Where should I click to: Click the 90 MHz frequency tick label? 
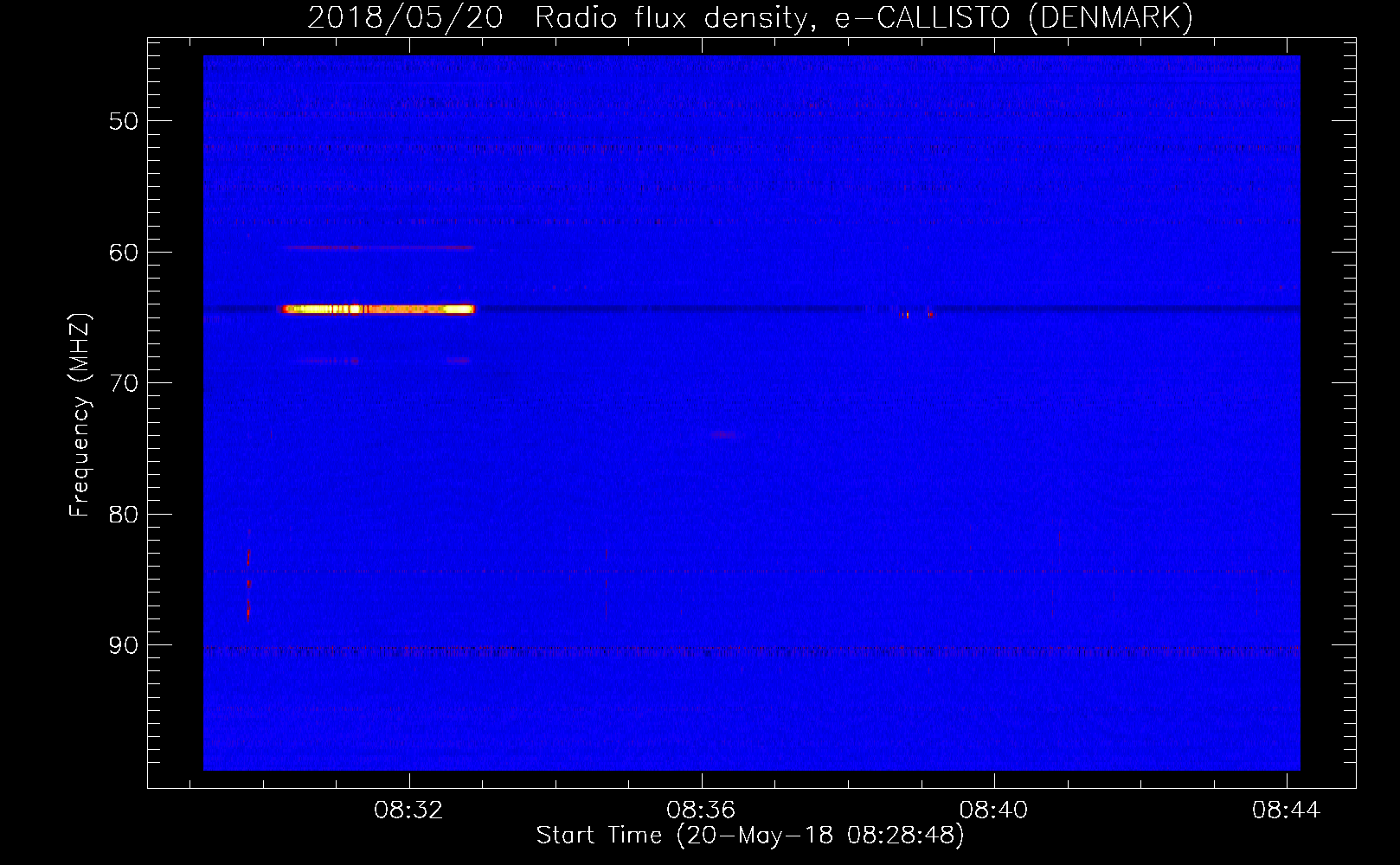[x=124, y=645]
